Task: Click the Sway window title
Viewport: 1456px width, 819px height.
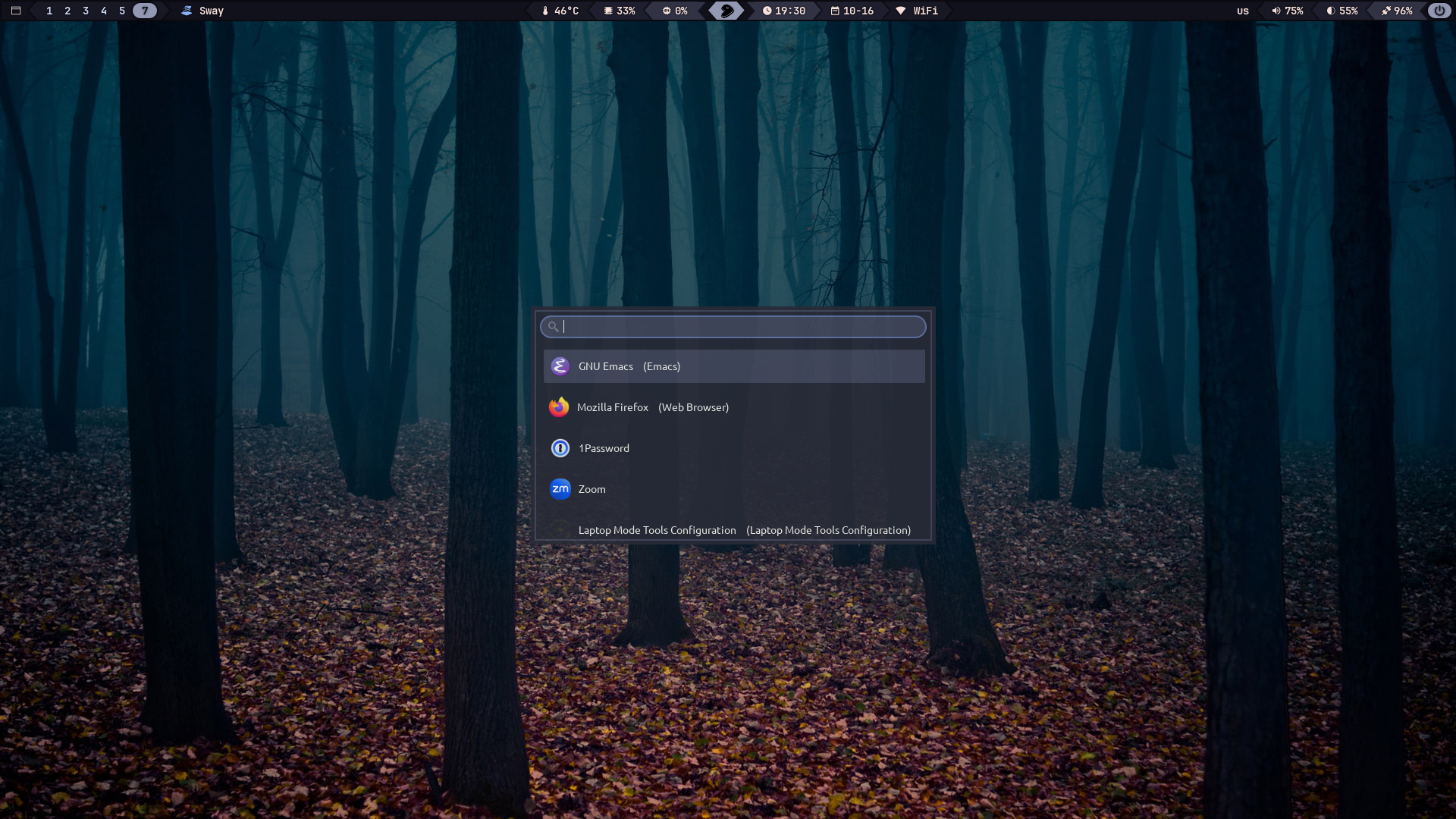Action: click(x=212, y=11)
